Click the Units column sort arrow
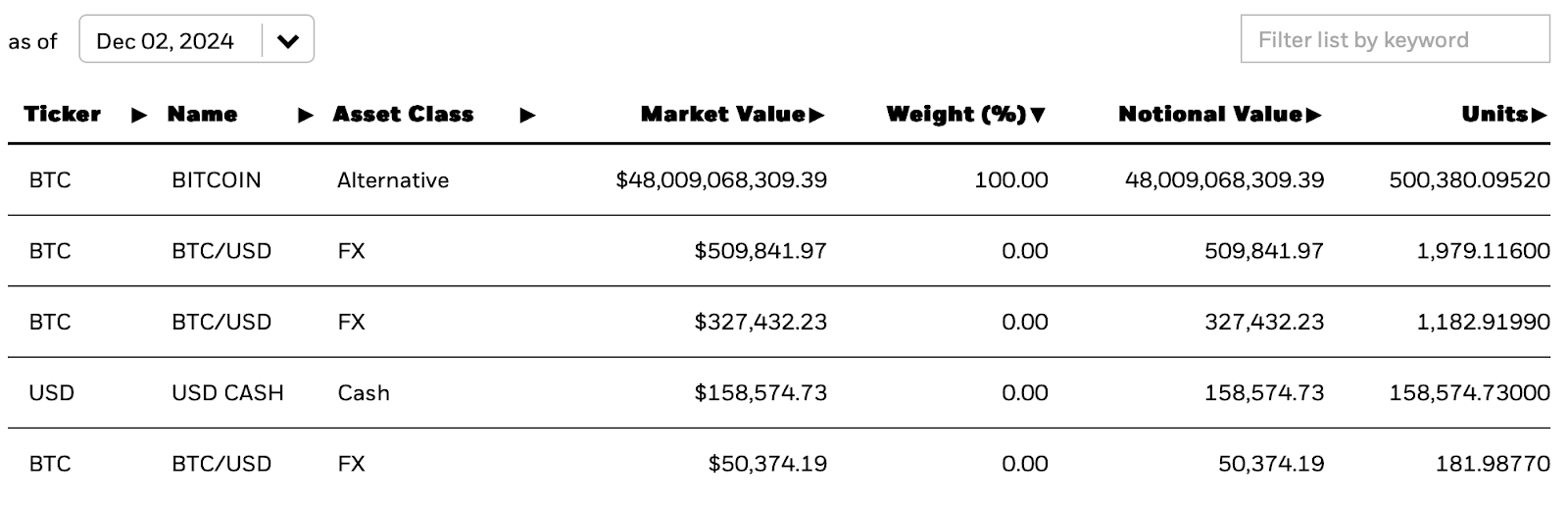1568x506 pixels. pyautogui.click(x=1539, y=116)
